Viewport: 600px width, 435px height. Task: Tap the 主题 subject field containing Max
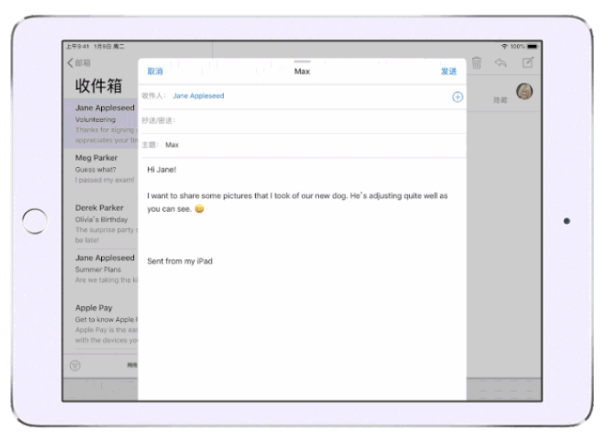[x=300, y=145]
